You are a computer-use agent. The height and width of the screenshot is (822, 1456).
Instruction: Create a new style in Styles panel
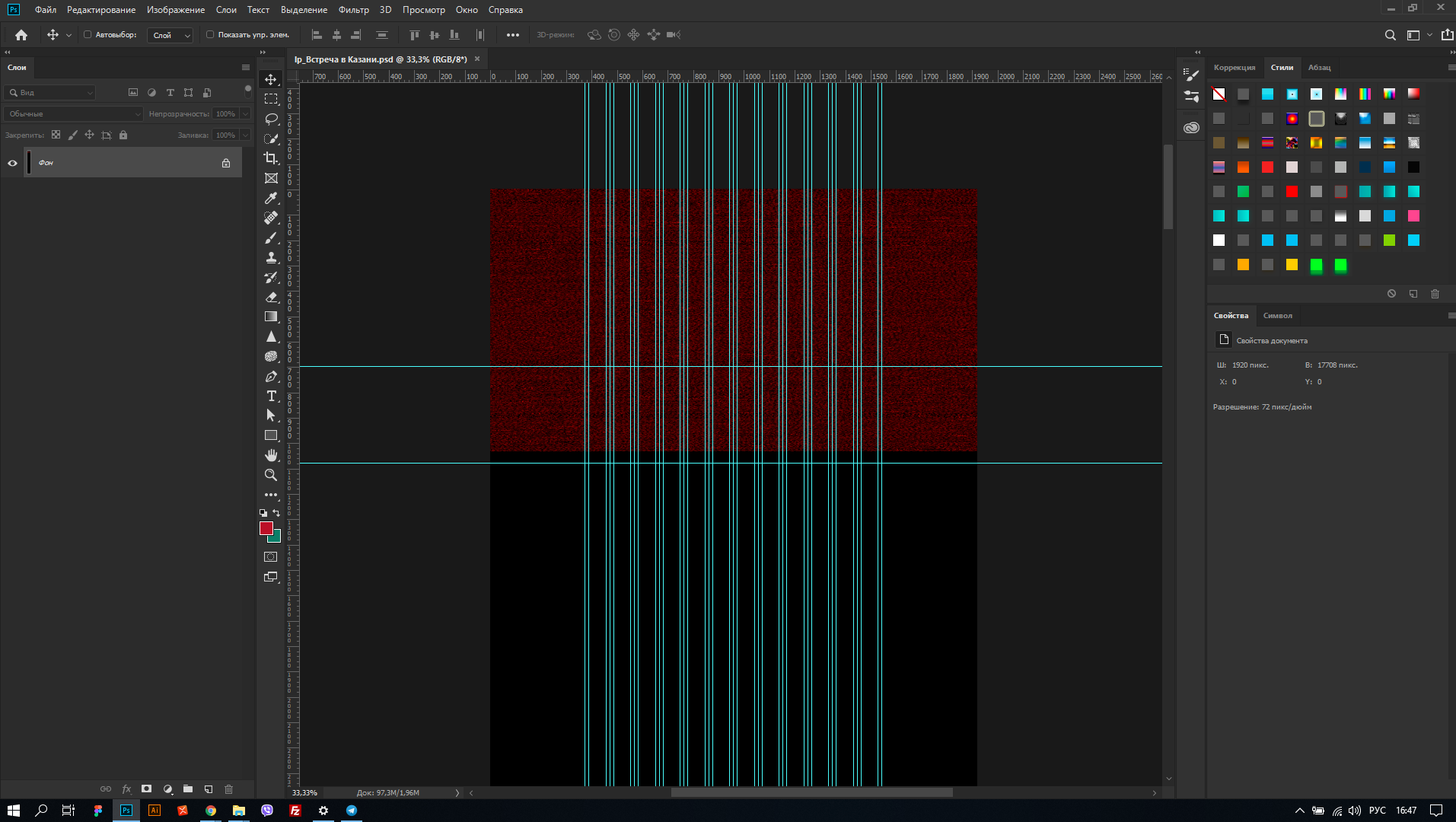(x=1413, y=294)
